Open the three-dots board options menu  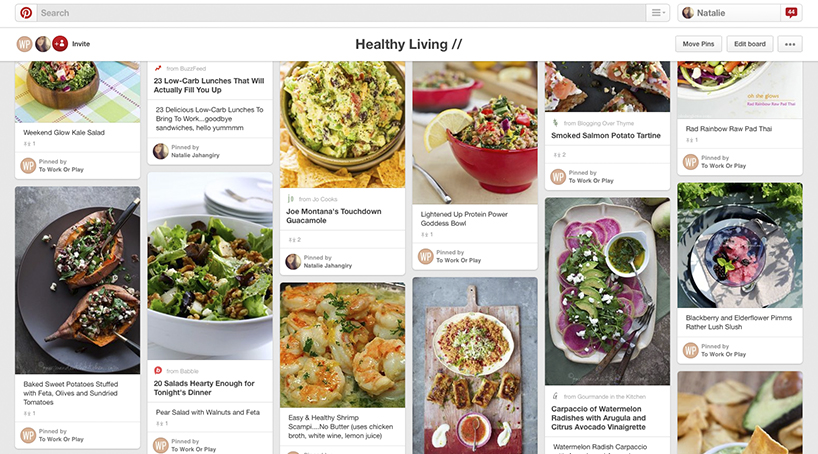(790, 44)
